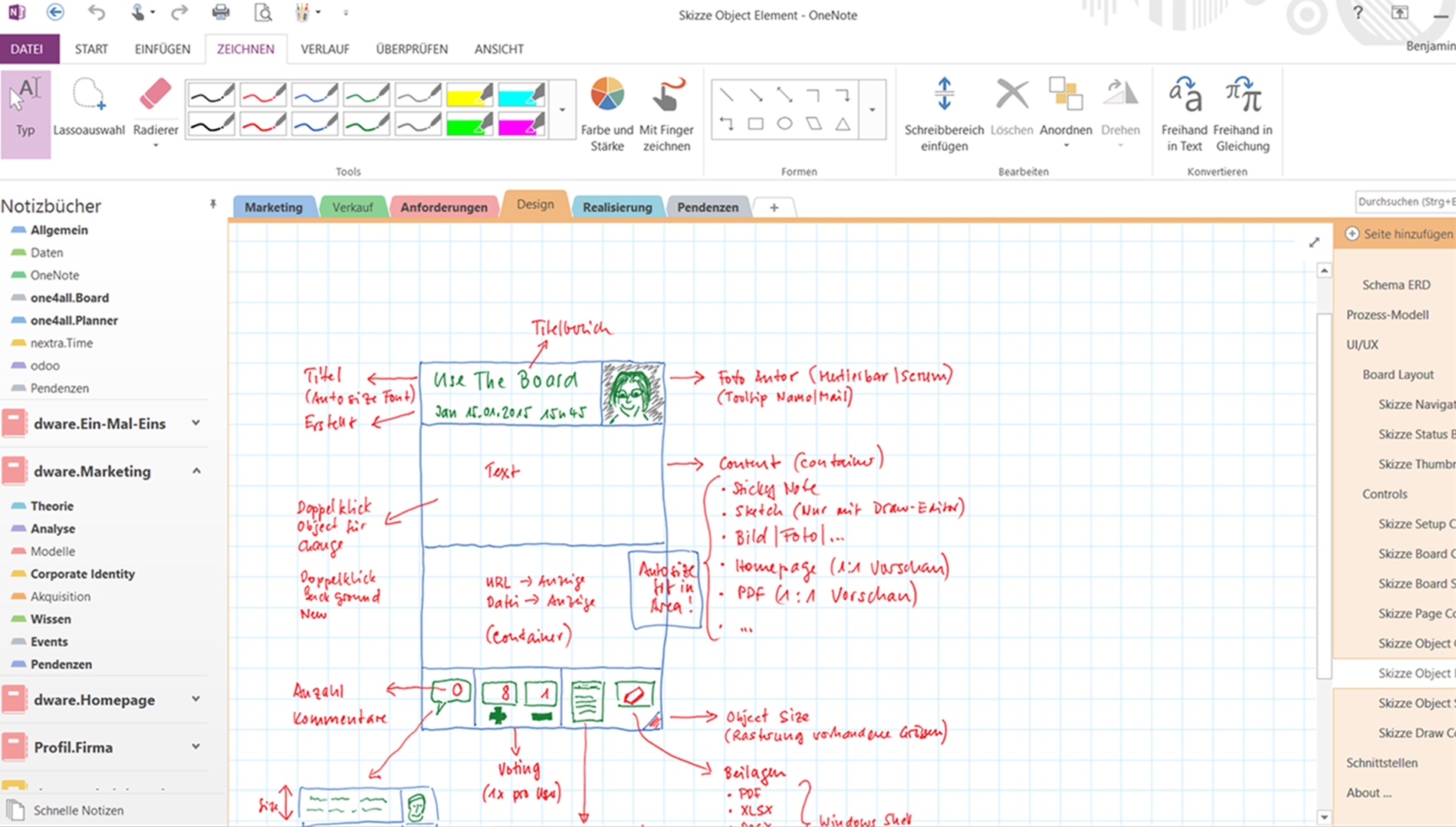
Task: Switch to the VERLAUF ribbon tab
Action: [x=325, y=49]
